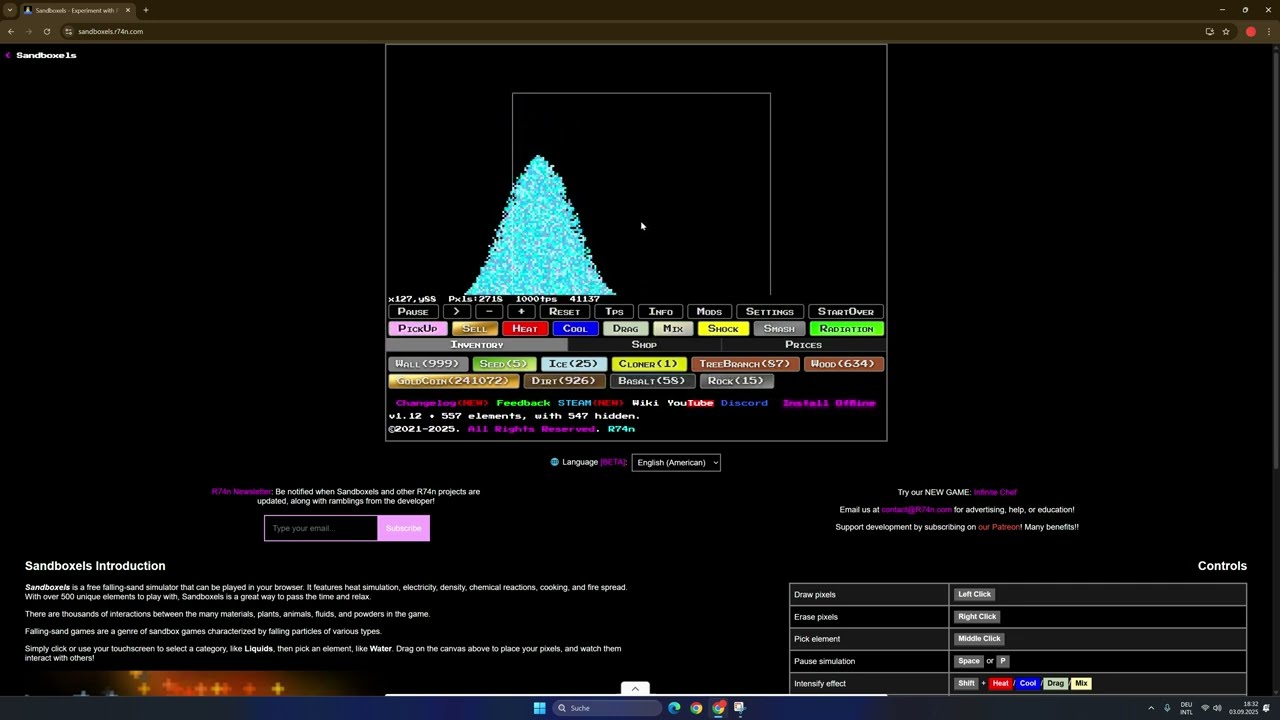
Task: Open the Install Offline link
Action: click(x=829, y=403)
